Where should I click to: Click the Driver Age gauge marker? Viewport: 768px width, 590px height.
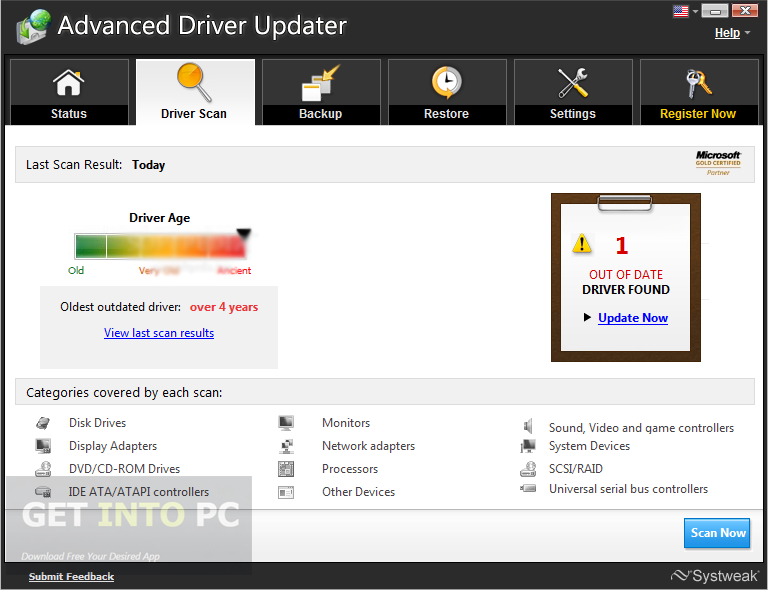click(x=243, y=233)
